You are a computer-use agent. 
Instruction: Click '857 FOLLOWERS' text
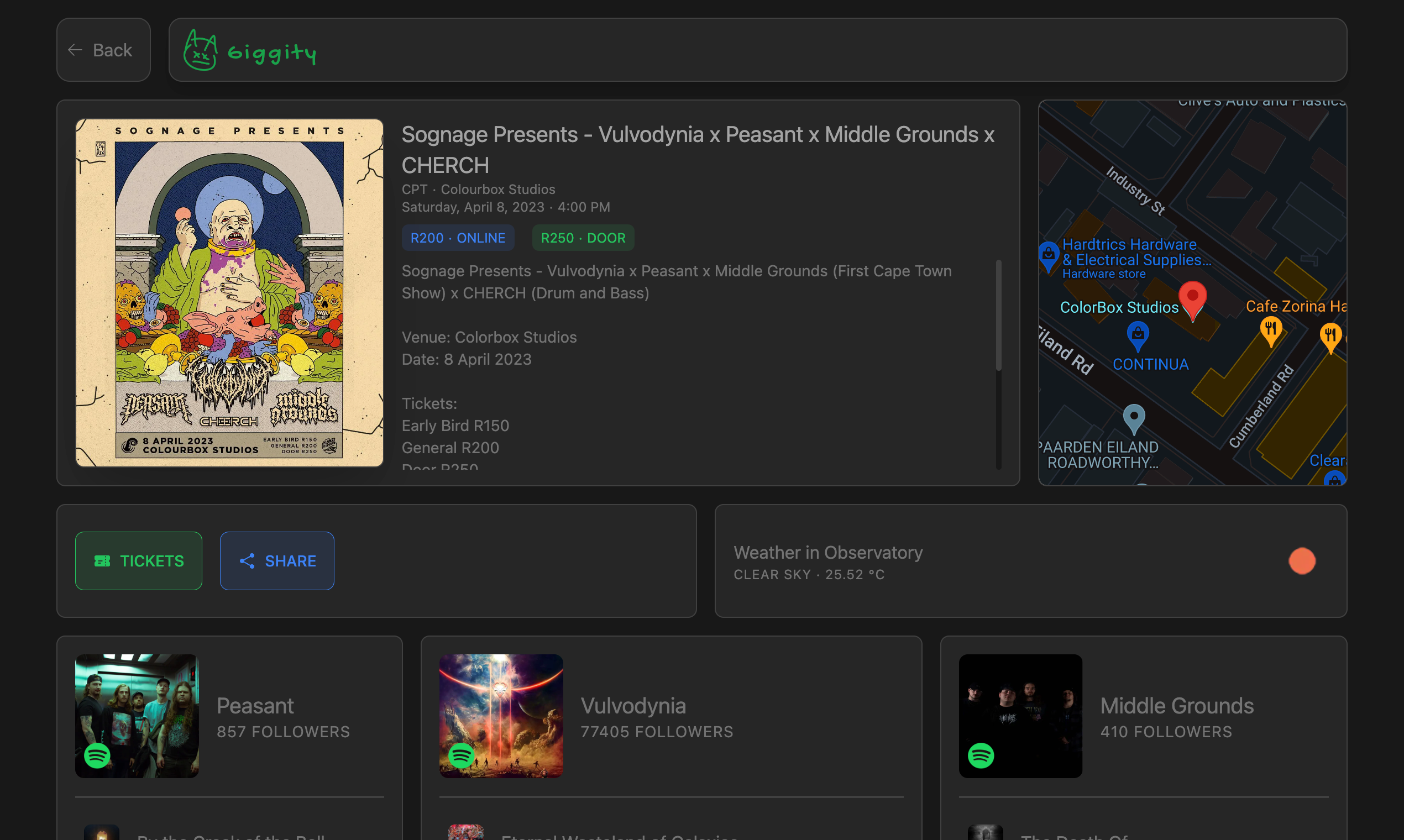pos(283,732)
